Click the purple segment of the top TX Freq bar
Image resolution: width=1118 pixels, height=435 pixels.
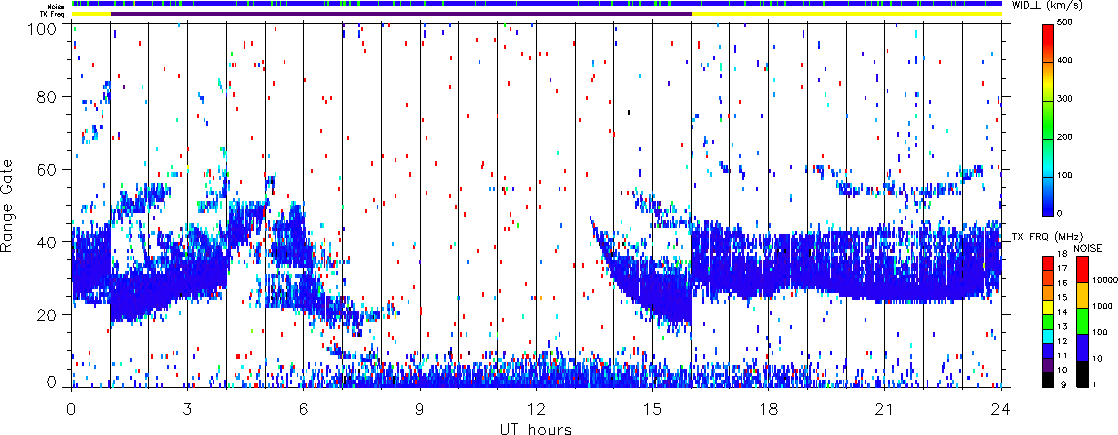click(x=401, y=14)
